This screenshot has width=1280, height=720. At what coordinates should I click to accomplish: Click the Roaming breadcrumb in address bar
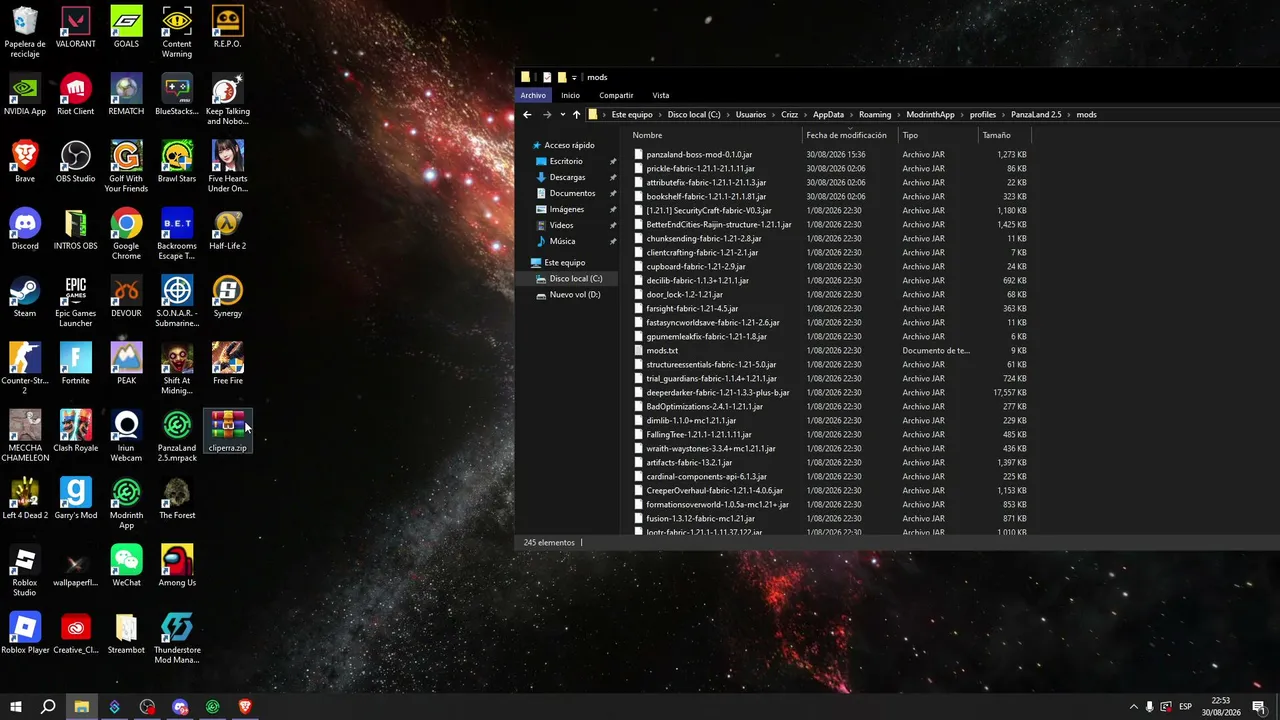875,115
